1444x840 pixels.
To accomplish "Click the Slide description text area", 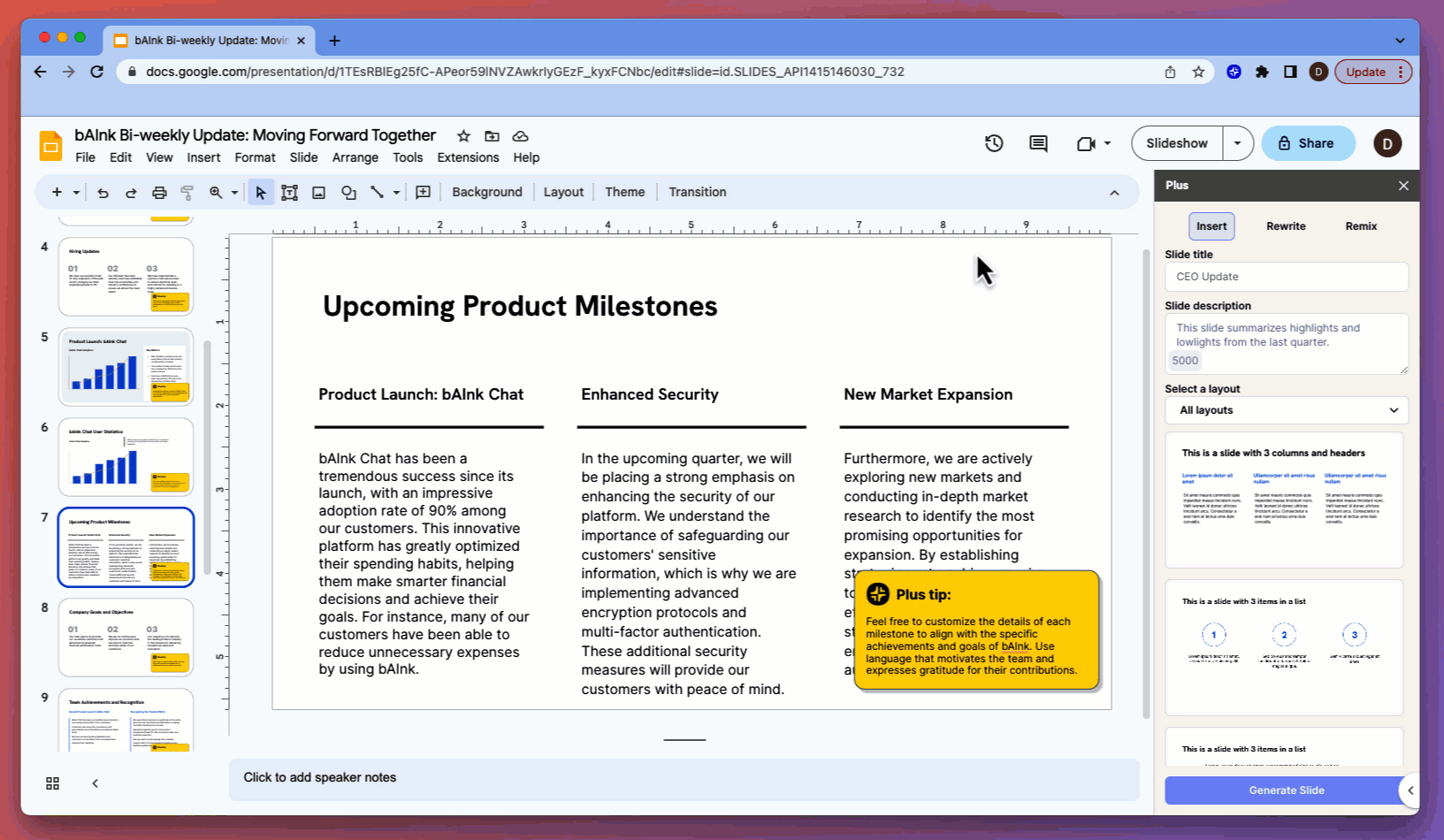I will (x=1287, y=344).
